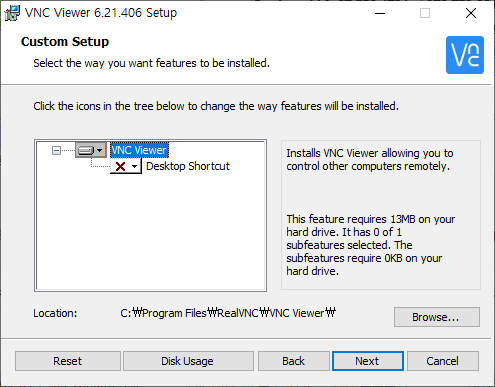Click the VNC logo icon
Viewport: 495px width, 387px height.
tap(465, 55)
